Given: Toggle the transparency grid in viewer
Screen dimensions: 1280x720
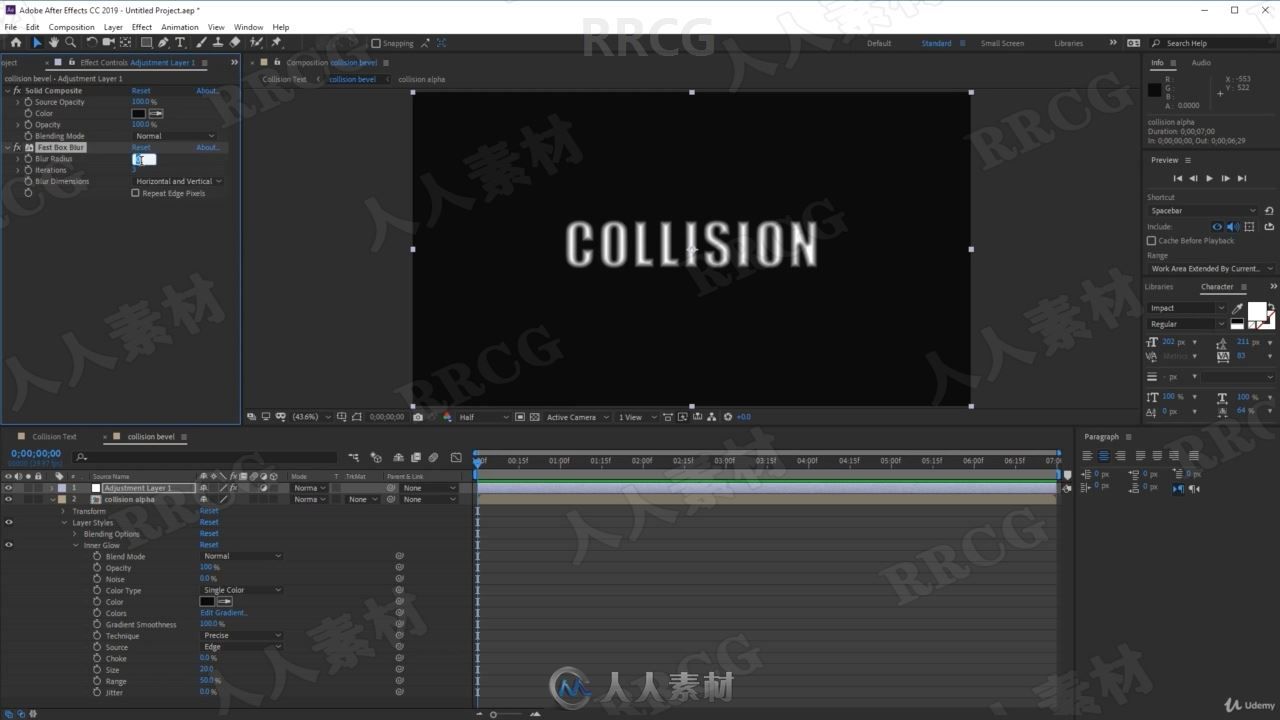Looking at the screenshot, I should point(534,417).
